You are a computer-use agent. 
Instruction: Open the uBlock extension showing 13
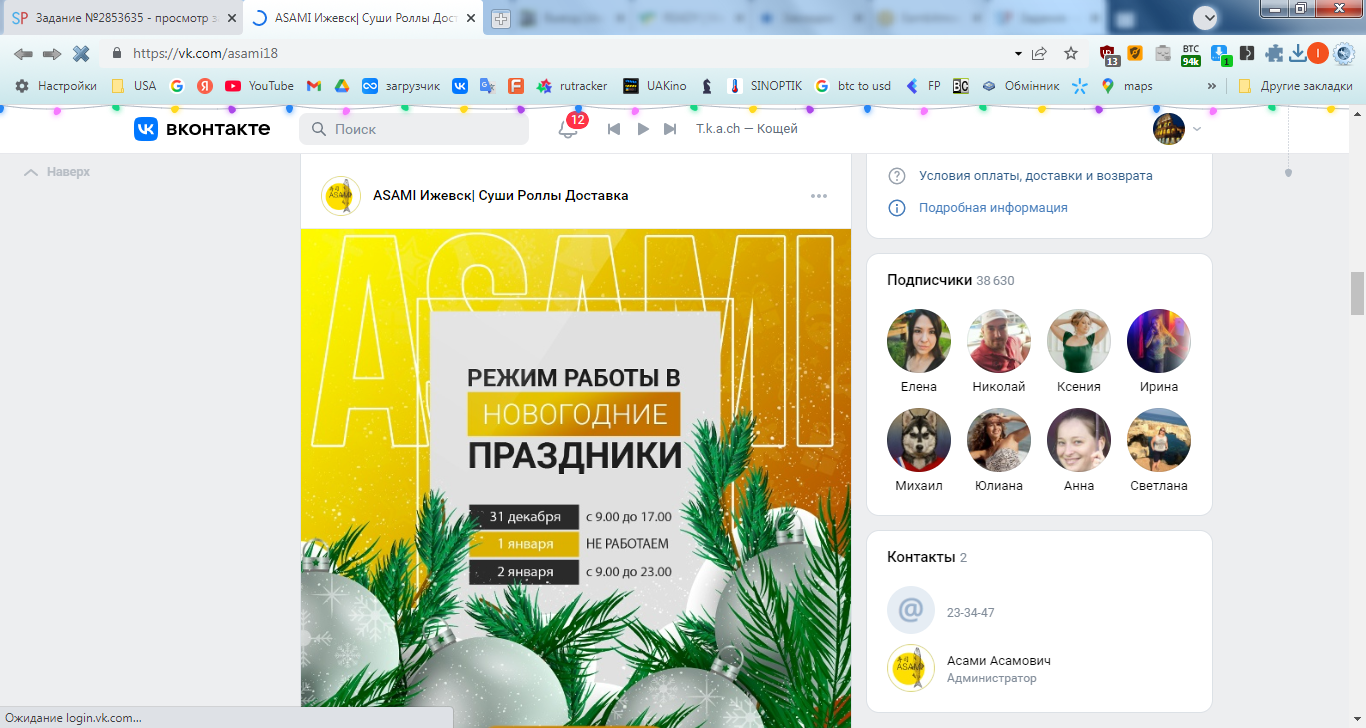tap(1108, 54)
